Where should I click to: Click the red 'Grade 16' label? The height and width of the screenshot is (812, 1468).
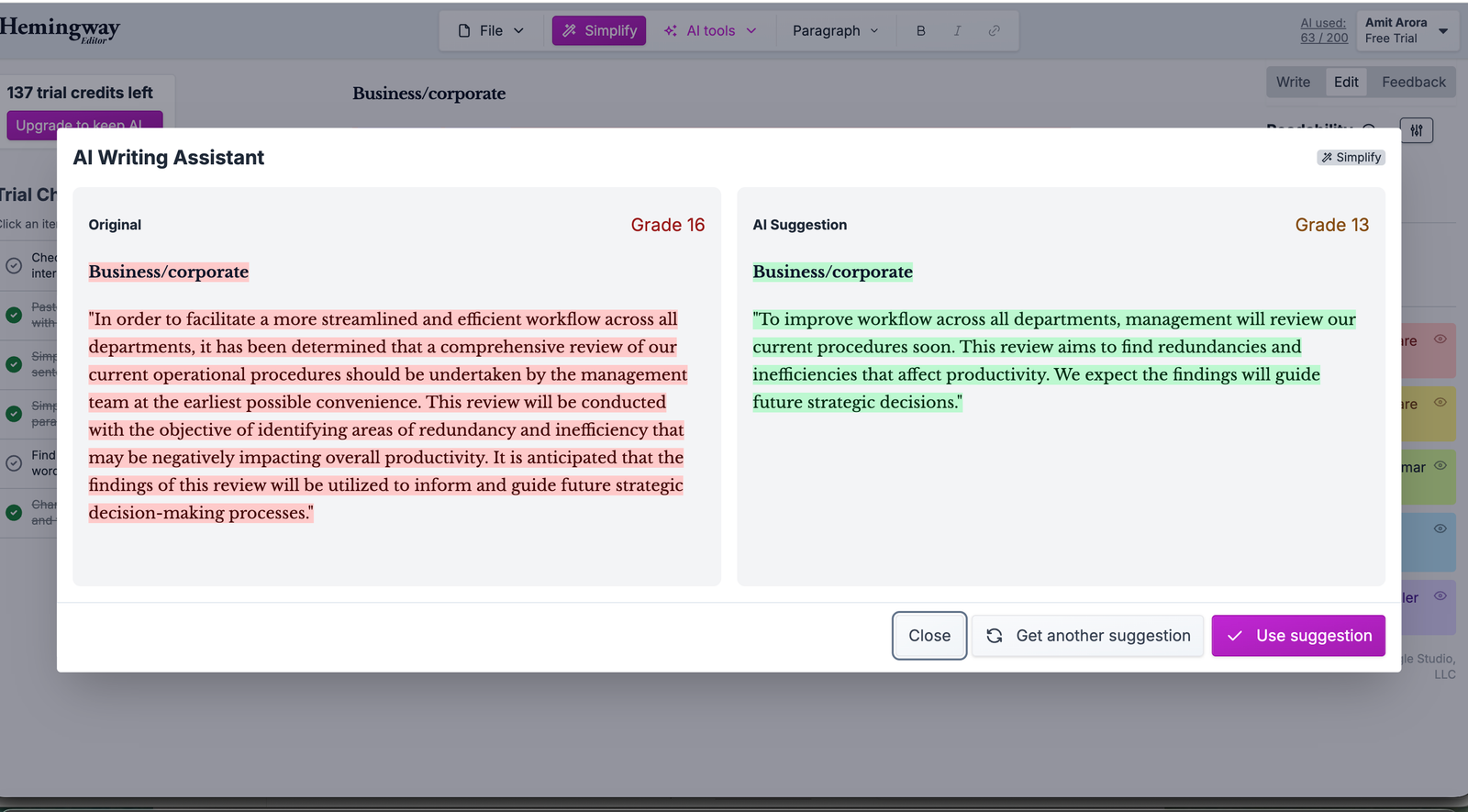tap(668, 225)
